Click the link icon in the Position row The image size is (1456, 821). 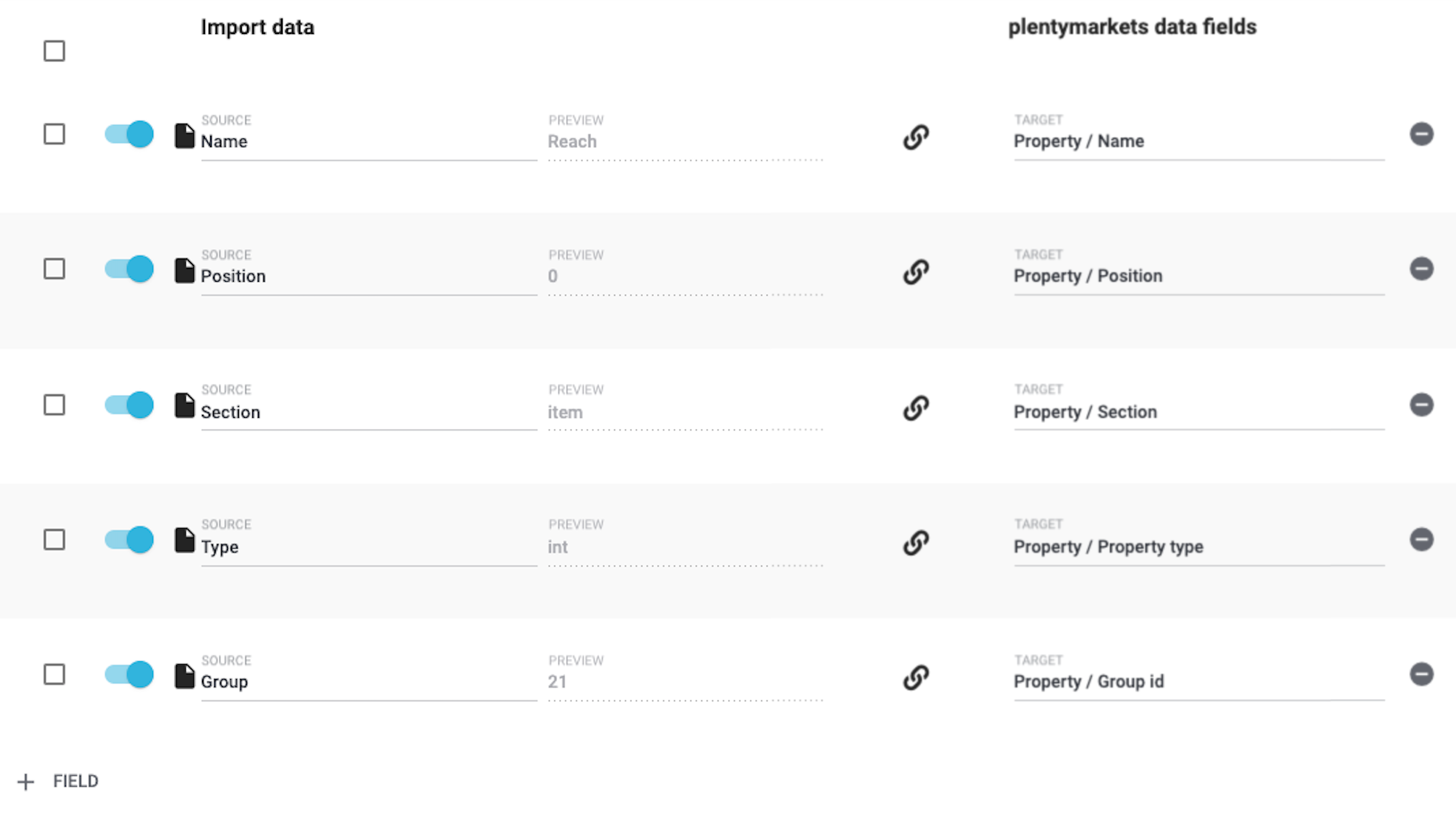click(916, 271)
